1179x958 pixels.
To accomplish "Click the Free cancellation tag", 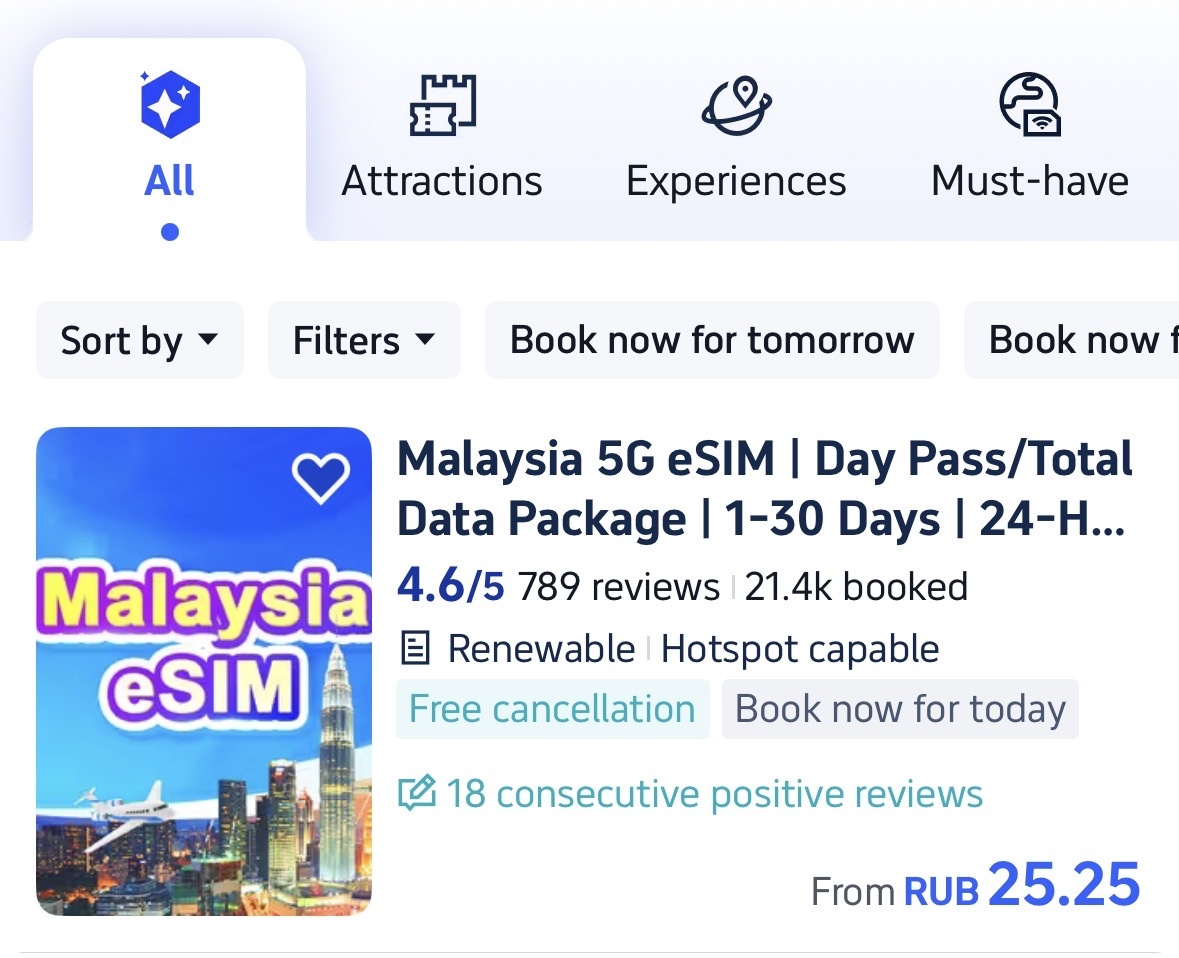I will tap(552, 708).
